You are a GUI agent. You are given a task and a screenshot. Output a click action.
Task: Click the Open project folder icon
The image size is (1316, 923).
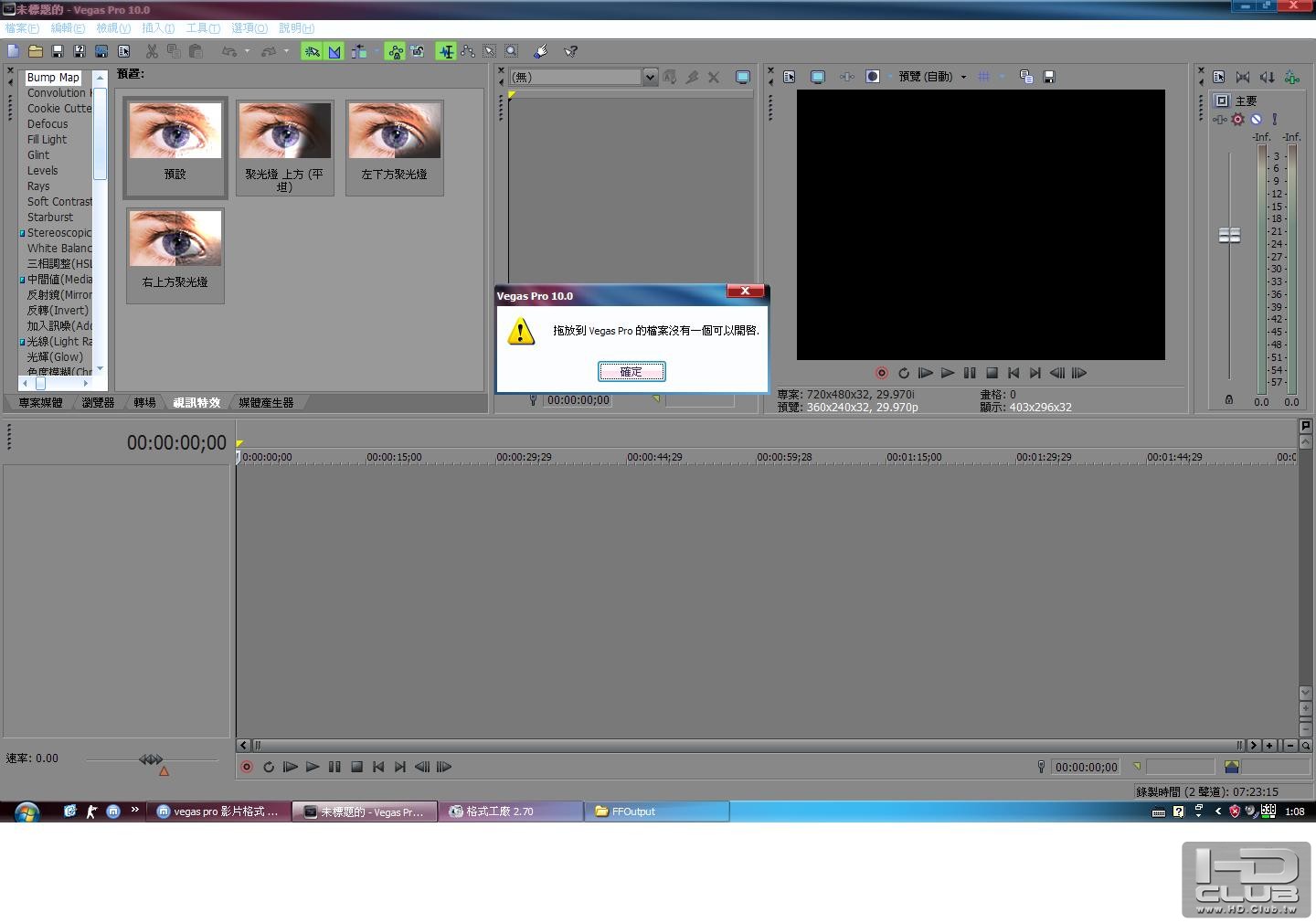coord(36,51)
